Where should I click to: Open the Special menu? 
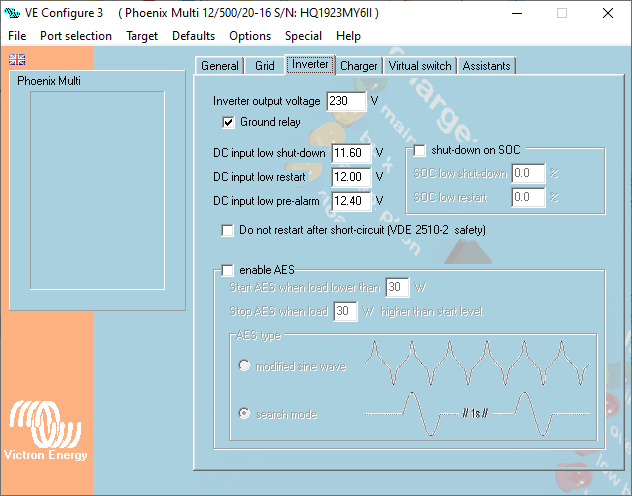point(303,36)
